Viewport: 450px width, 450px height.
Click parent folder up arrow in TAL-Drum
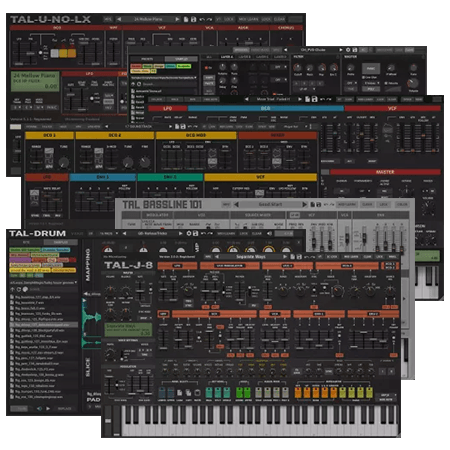click(x=12, y=289)
